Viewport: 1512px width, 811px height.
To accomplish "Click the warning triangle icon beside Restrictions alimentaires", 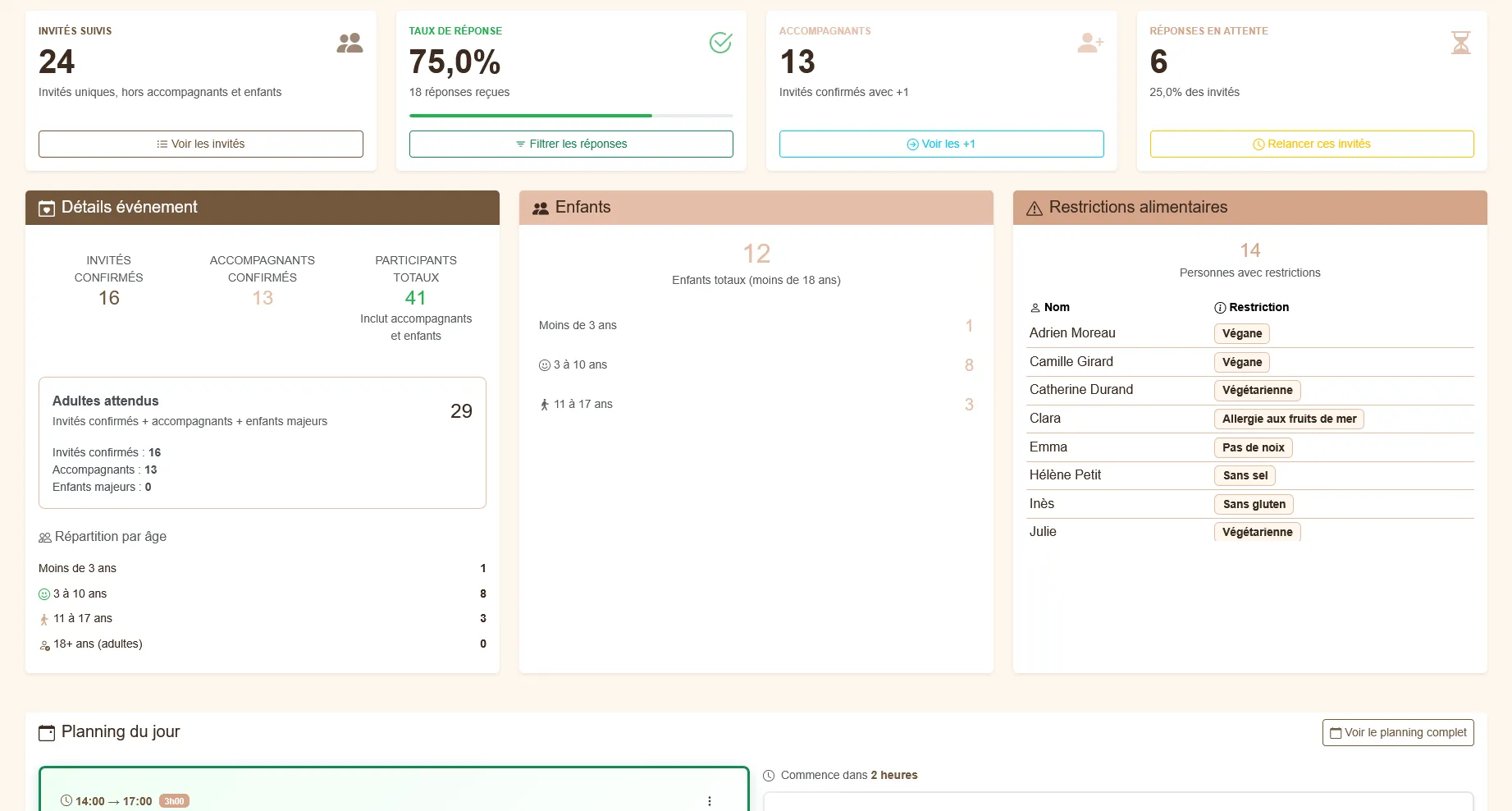I will point(1035,208).
